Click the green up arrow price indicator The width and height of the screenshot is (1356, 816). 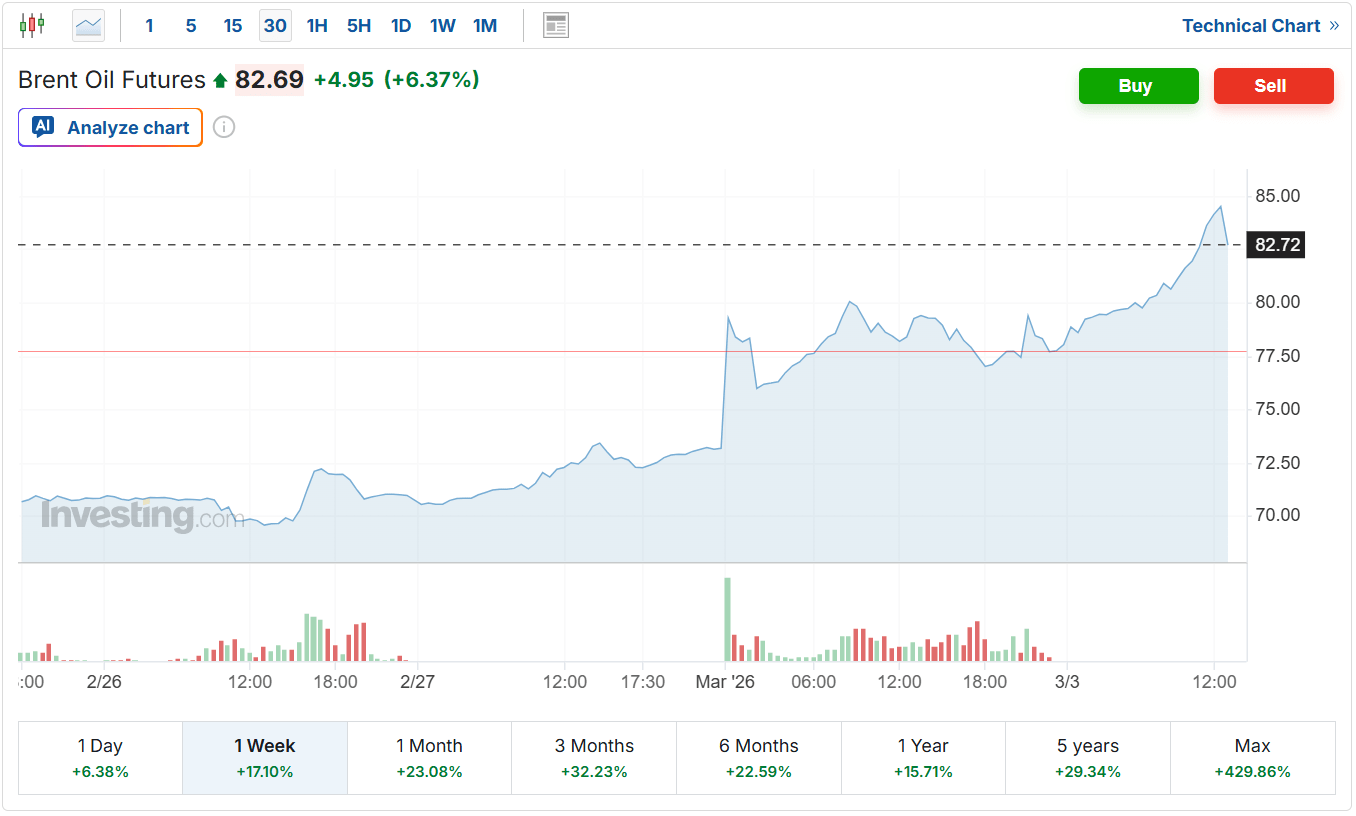pos(220,80)
